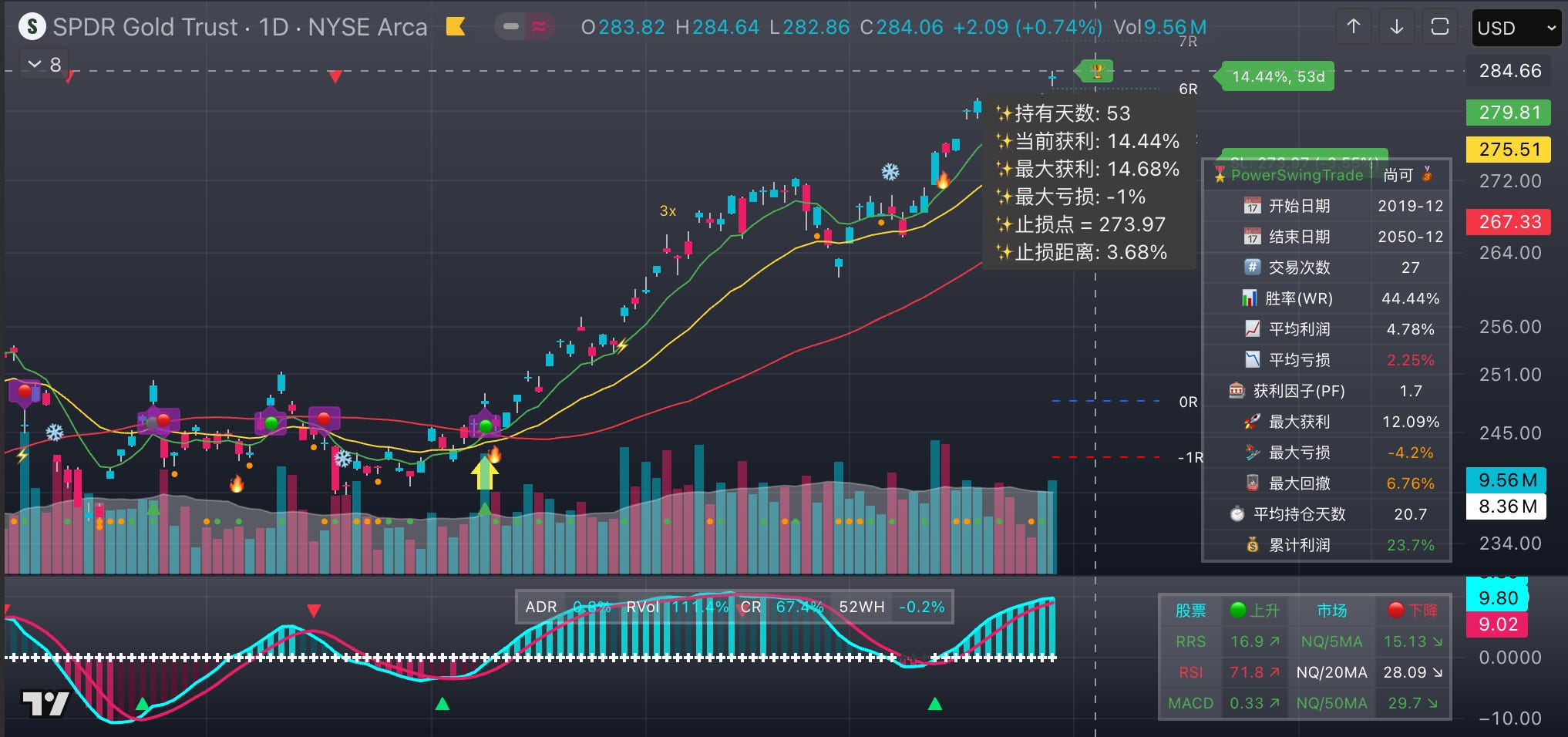Click the stopwatch icon beside 平均持仓天数

tap(1237, 514)
